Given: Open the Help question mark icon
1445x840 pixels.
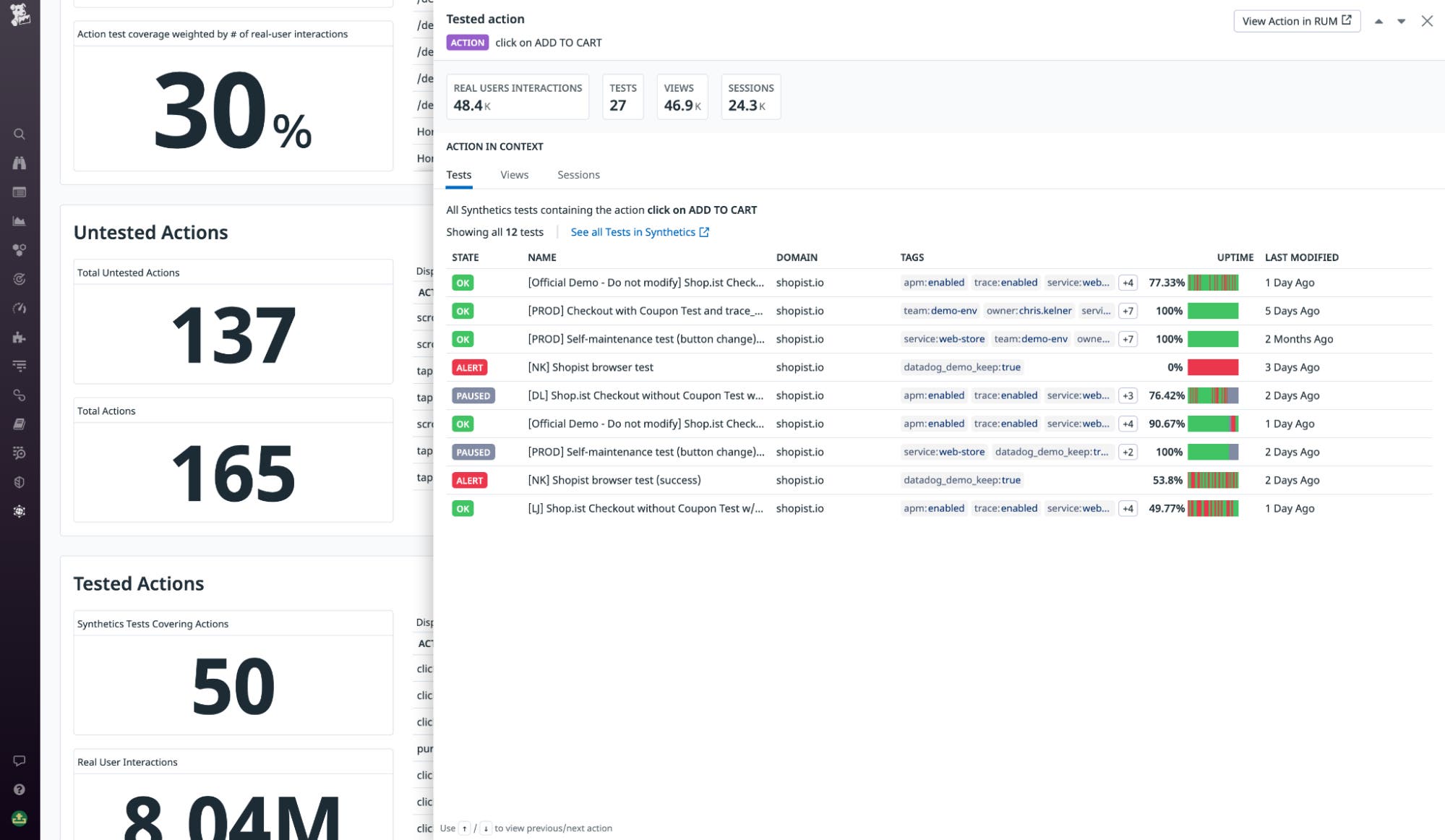Looking at the screenshot, I should pyautogui.click(x=20, y=788).
